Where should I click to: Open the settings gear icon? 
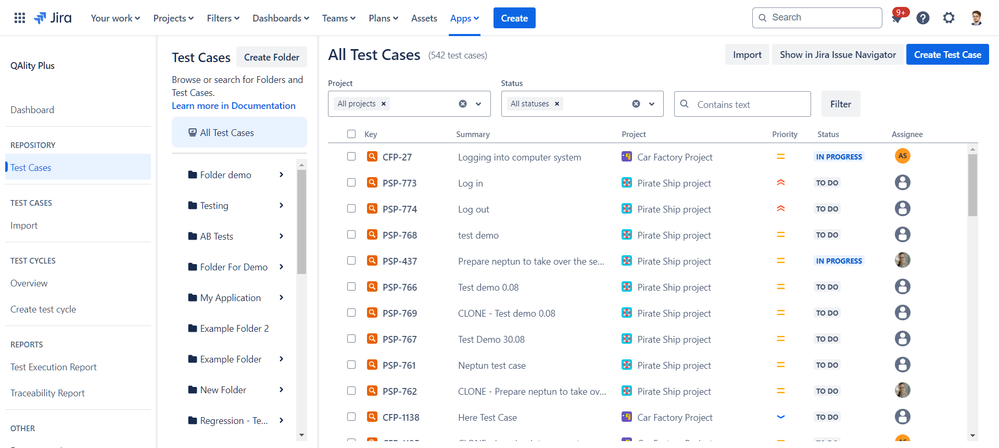click(949, 18)
